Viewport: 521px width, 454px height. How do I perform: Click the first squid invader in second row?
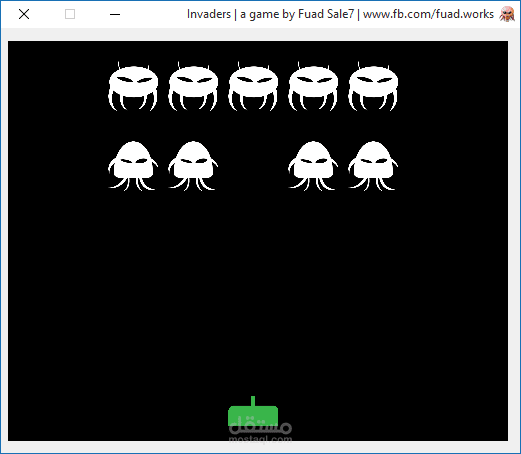(133, 166)
